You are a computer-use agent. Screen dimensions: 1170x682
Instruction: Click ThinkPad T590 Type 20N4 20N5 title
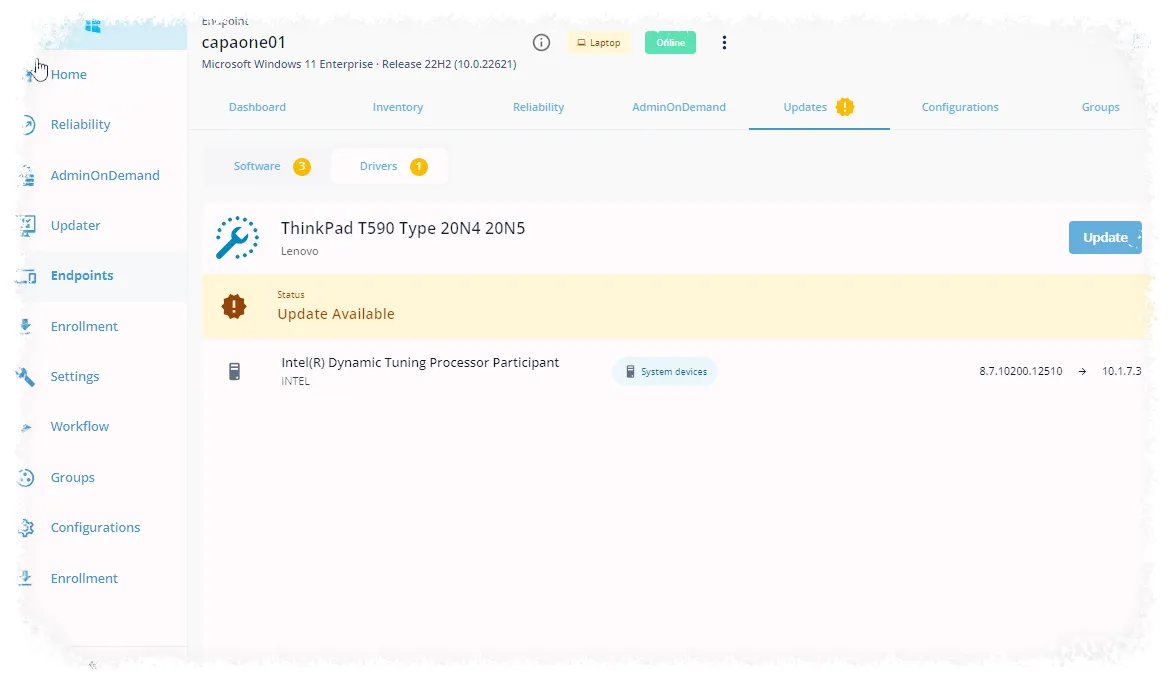403,228
